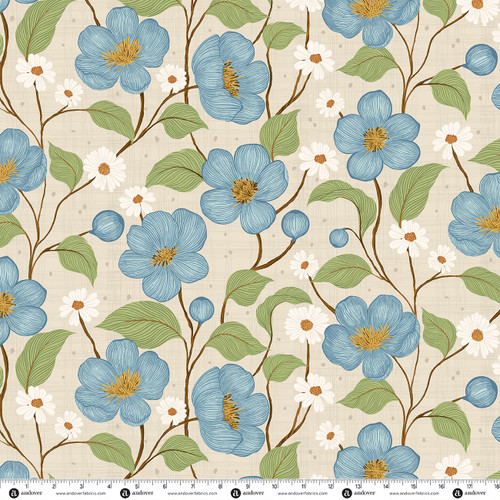Click the leftmost andover circular logo

13,493
